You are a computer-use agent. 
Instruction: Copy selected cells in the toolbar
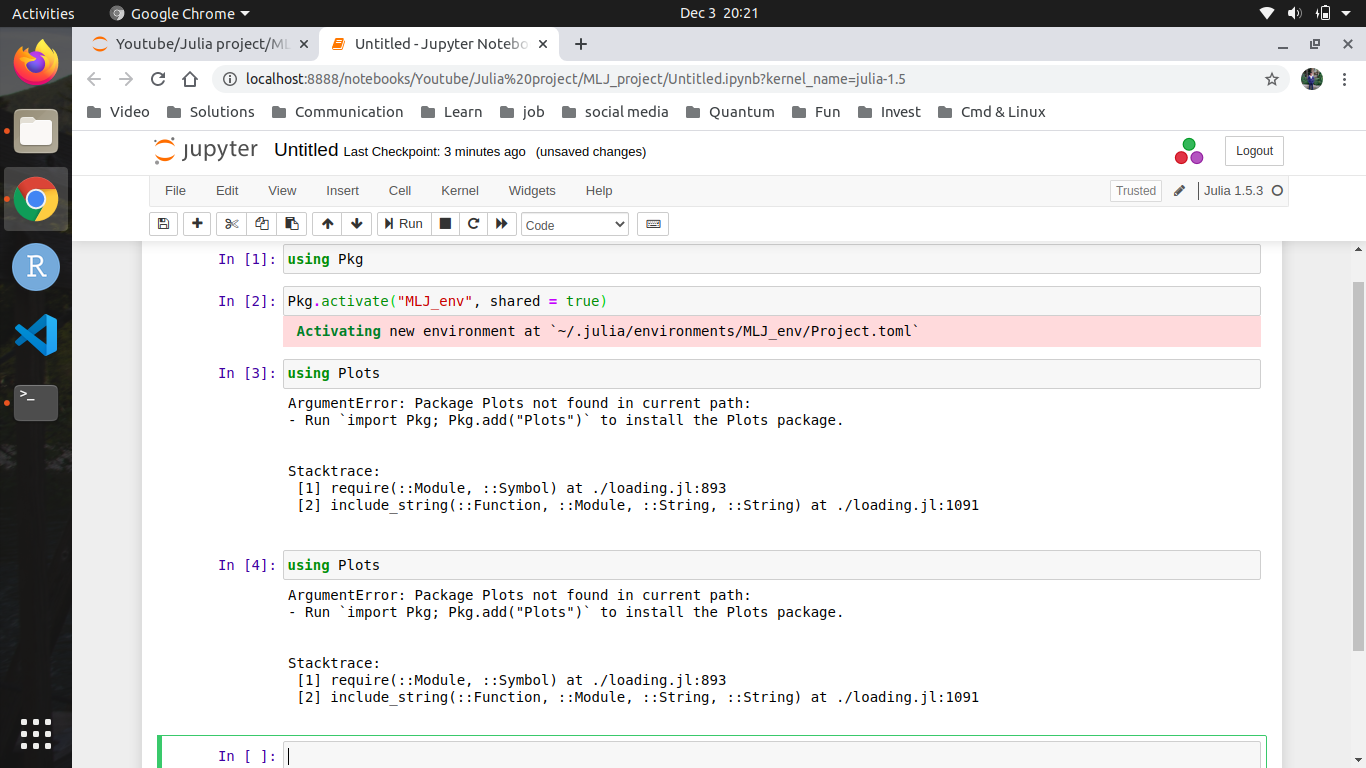(262, 224)
